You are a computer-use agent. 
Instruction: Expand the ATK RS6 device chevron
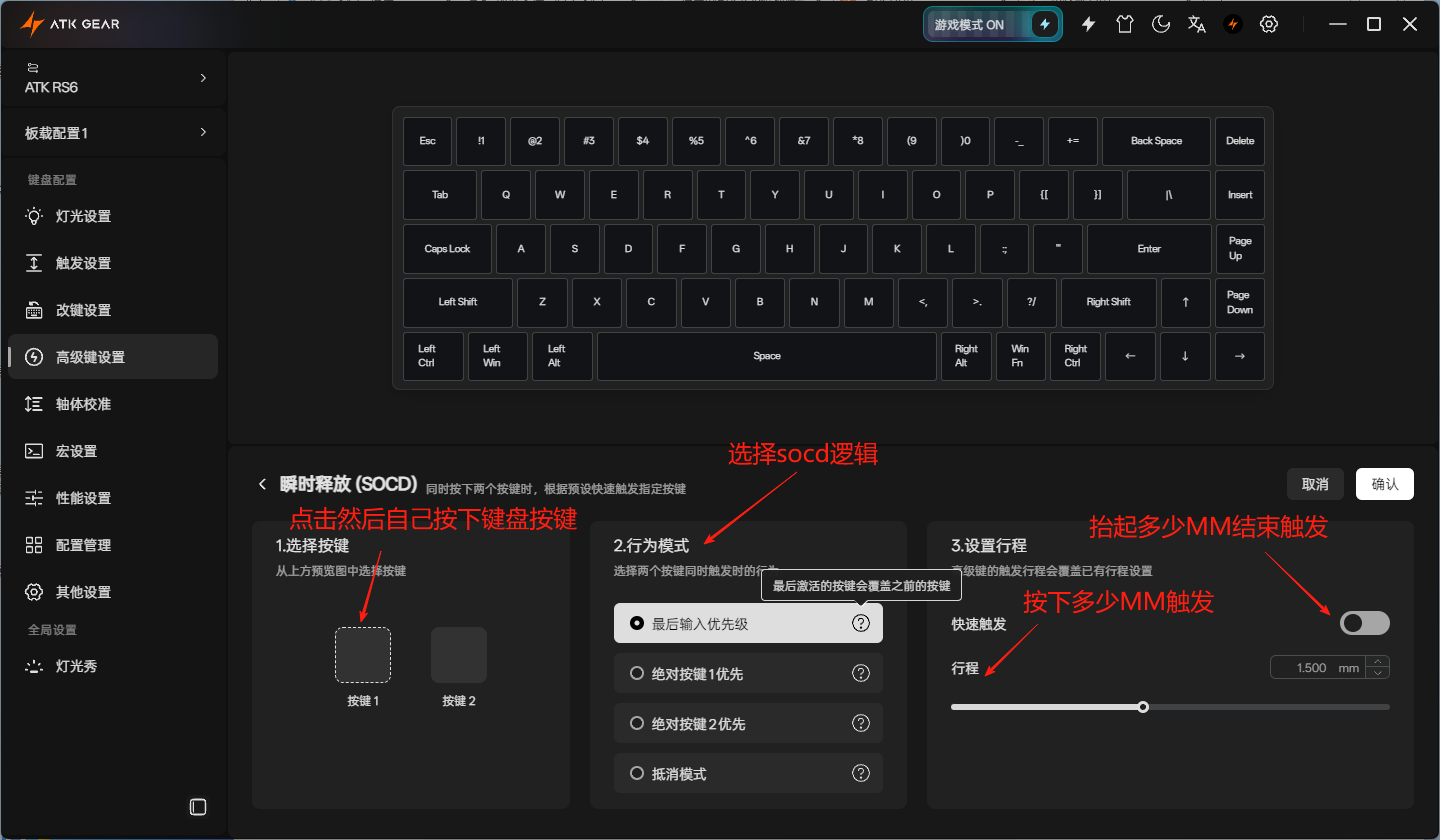(x=203, y=77)
